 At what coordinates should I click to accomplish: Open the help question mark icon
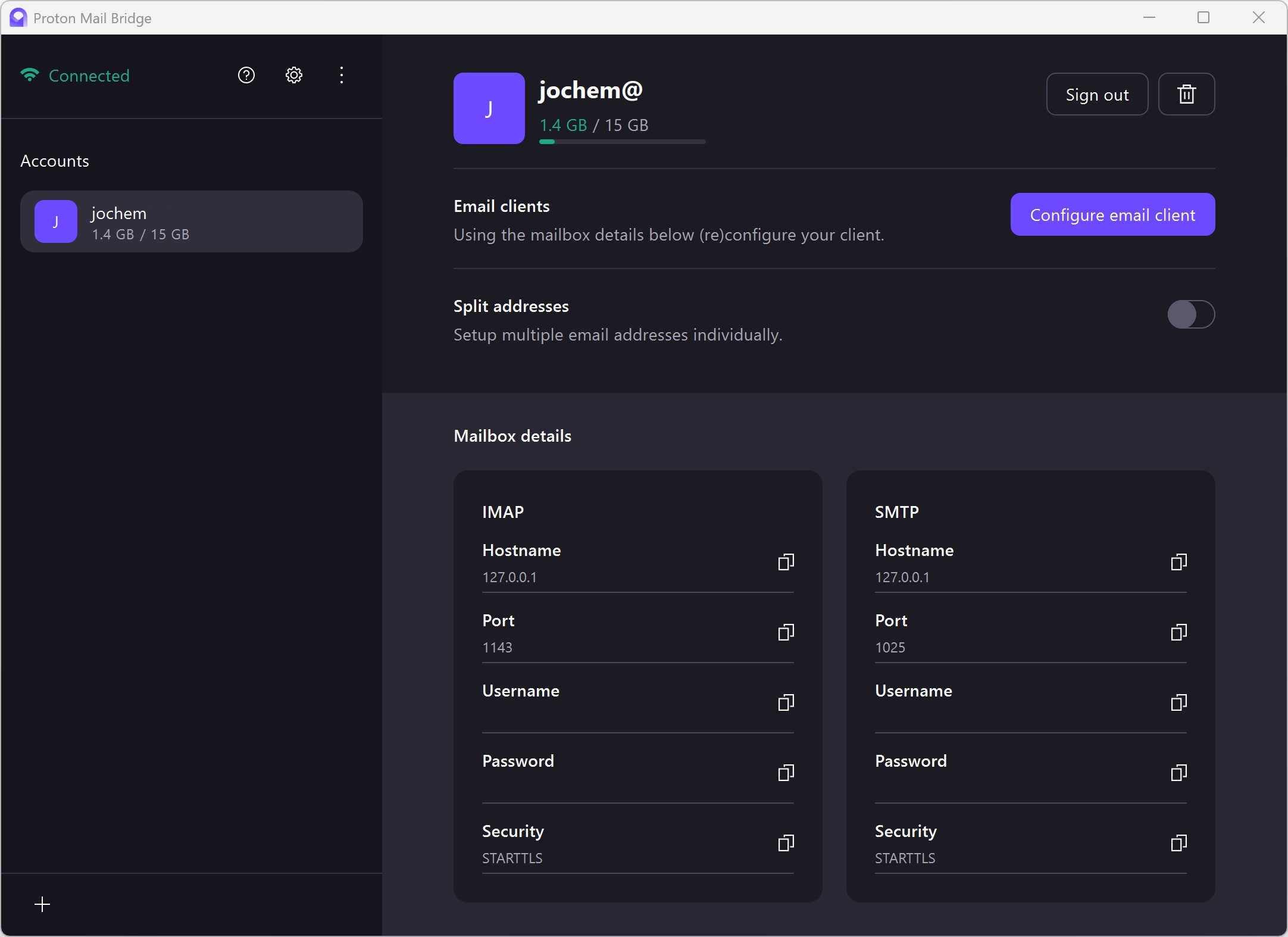[x=246, y=75]
